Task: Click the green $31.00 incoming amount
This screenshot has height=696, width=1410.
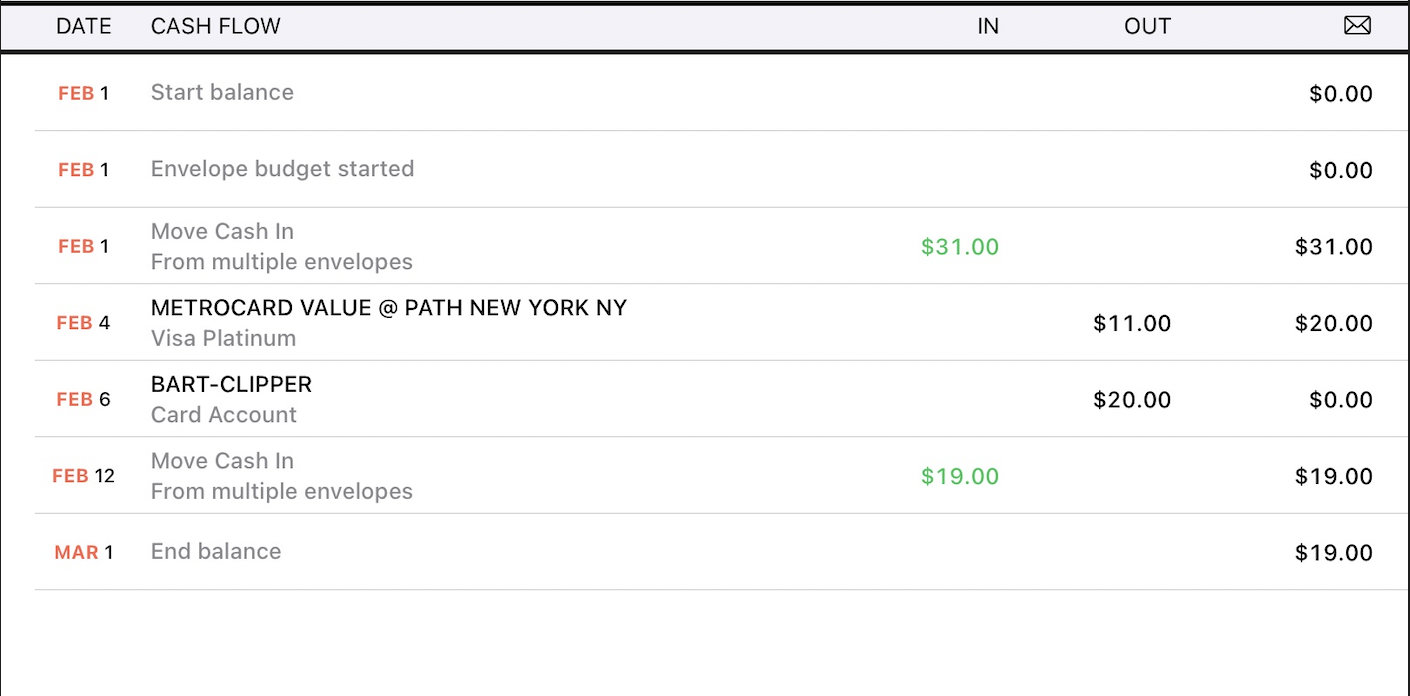Action: click(x=960, y=247)
